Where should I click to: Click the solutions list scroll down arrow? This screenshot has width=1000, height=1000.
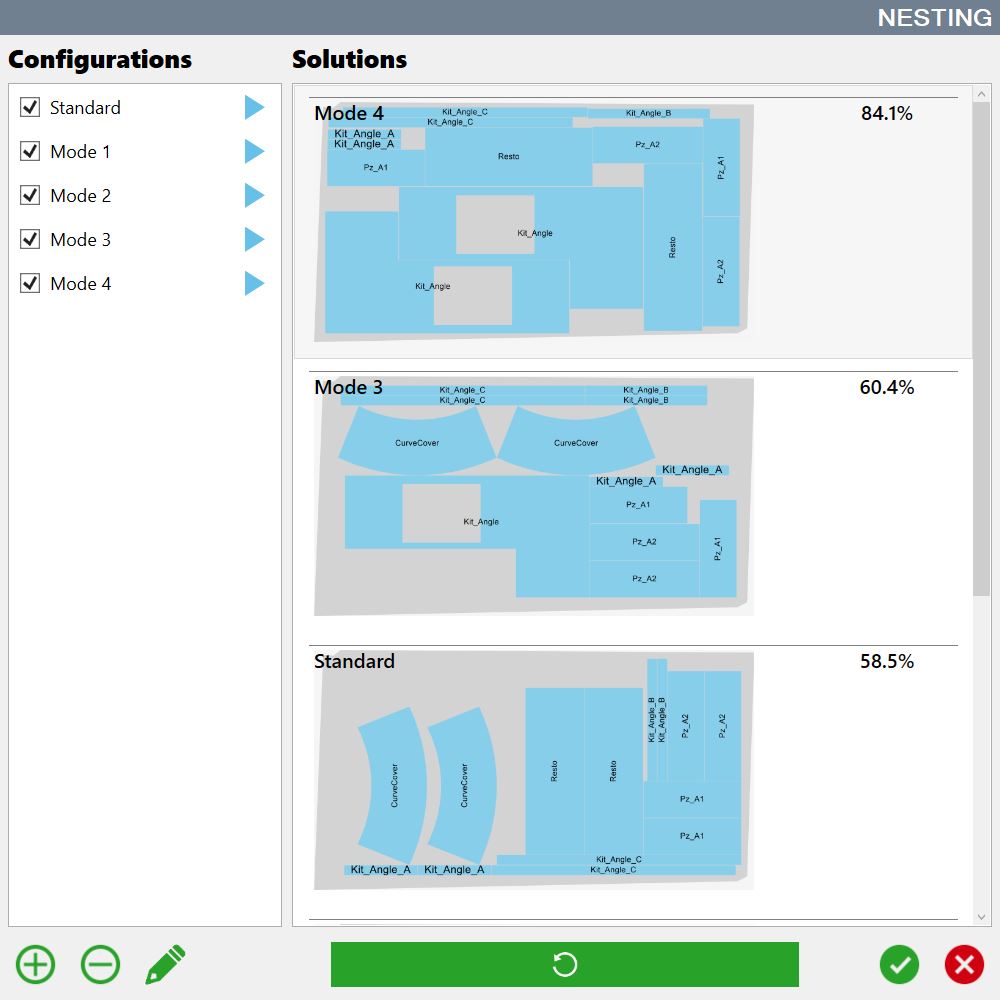pyautogui.click(x=982, y=917)
